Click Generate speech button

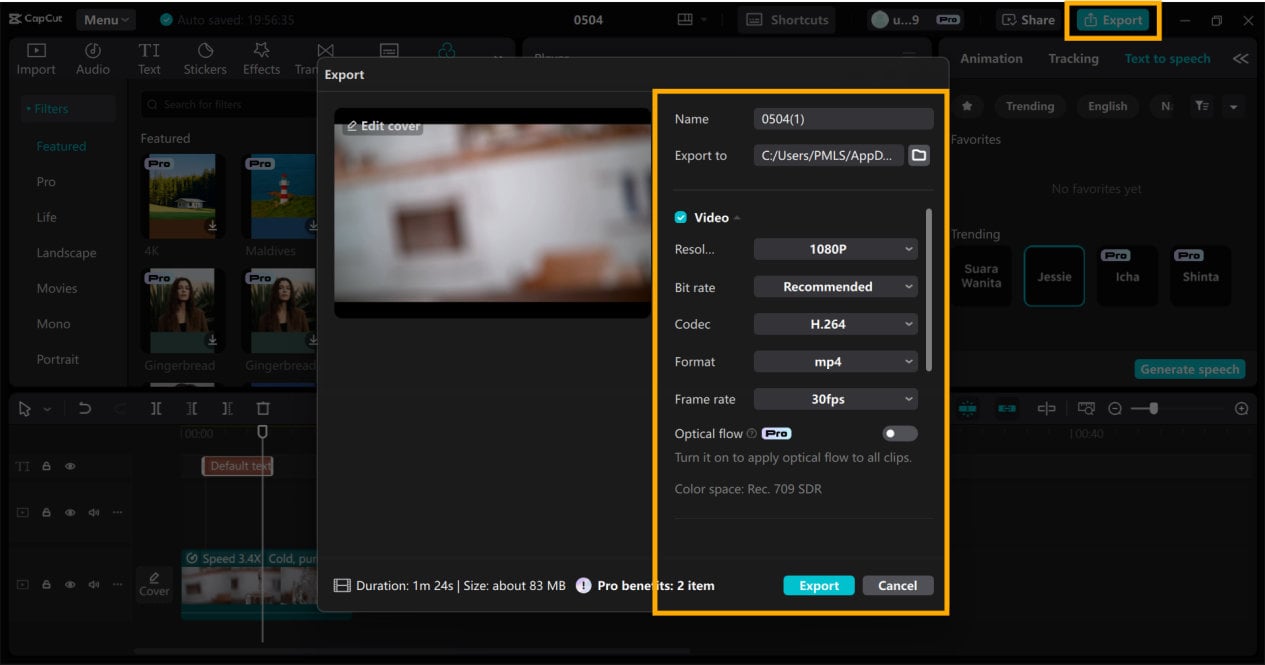pos(1190,369)
